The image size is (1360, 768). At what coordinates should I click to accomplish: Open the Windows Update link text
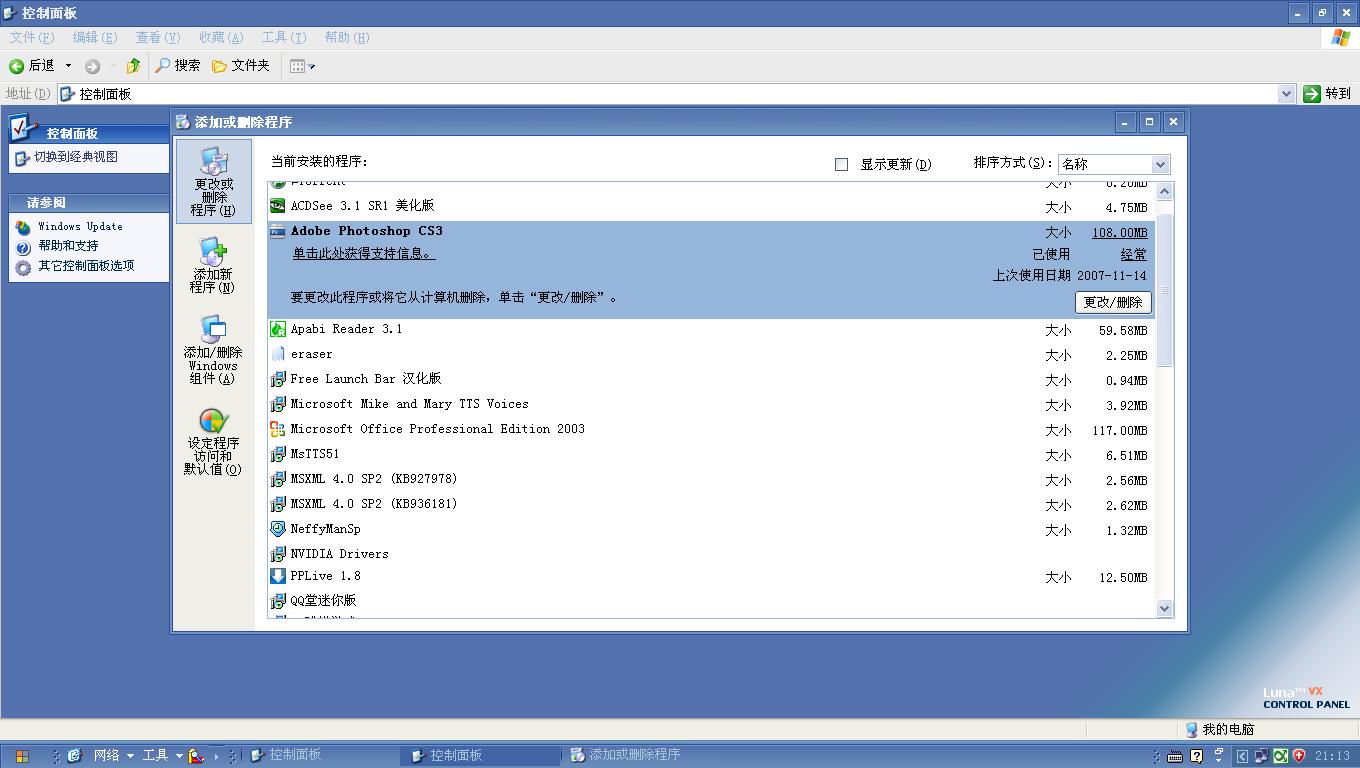pyautogui.click(x=81, y=227)
